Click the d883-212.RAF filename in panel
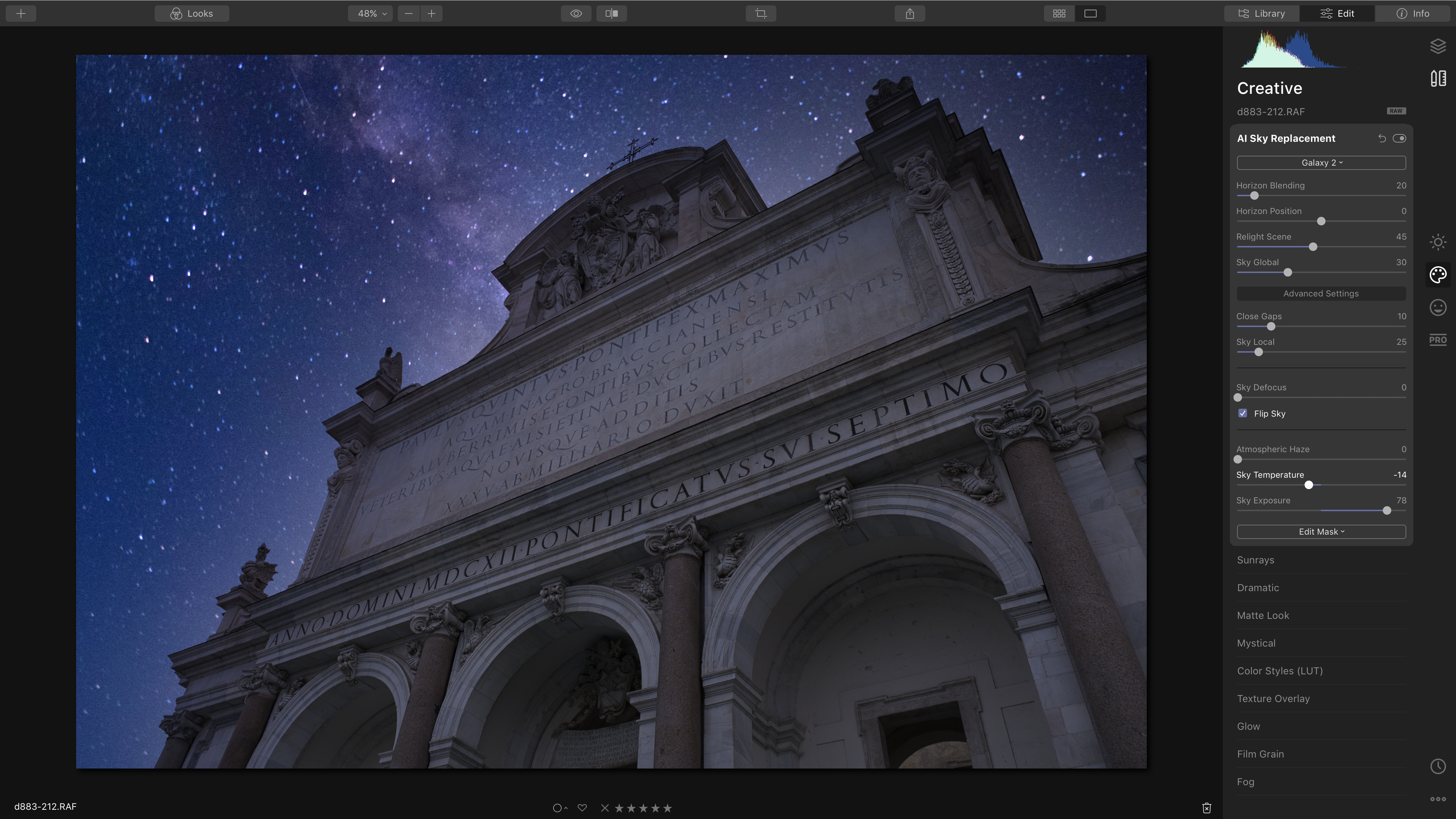1456x819 pixels. 1270,112
